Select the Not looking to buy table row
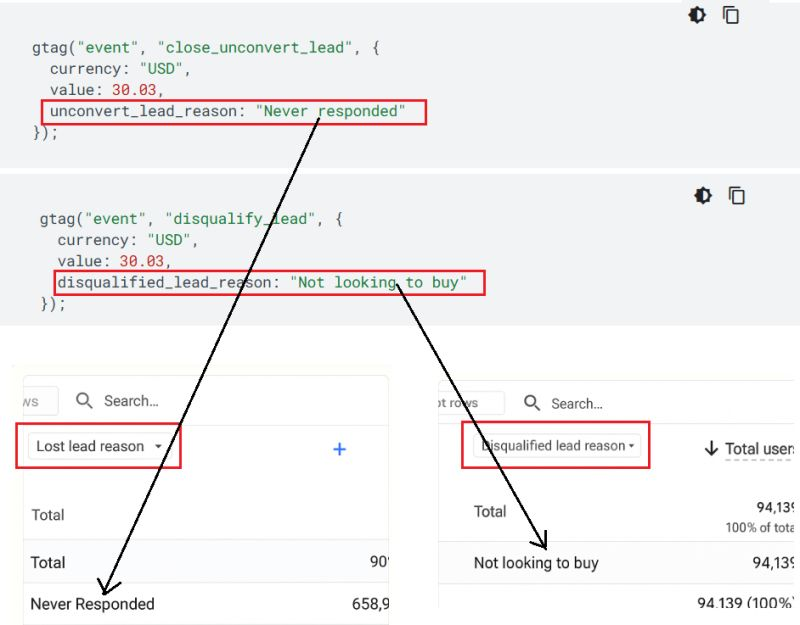This screenshot has height=625, width=800. tap(616, 563)
